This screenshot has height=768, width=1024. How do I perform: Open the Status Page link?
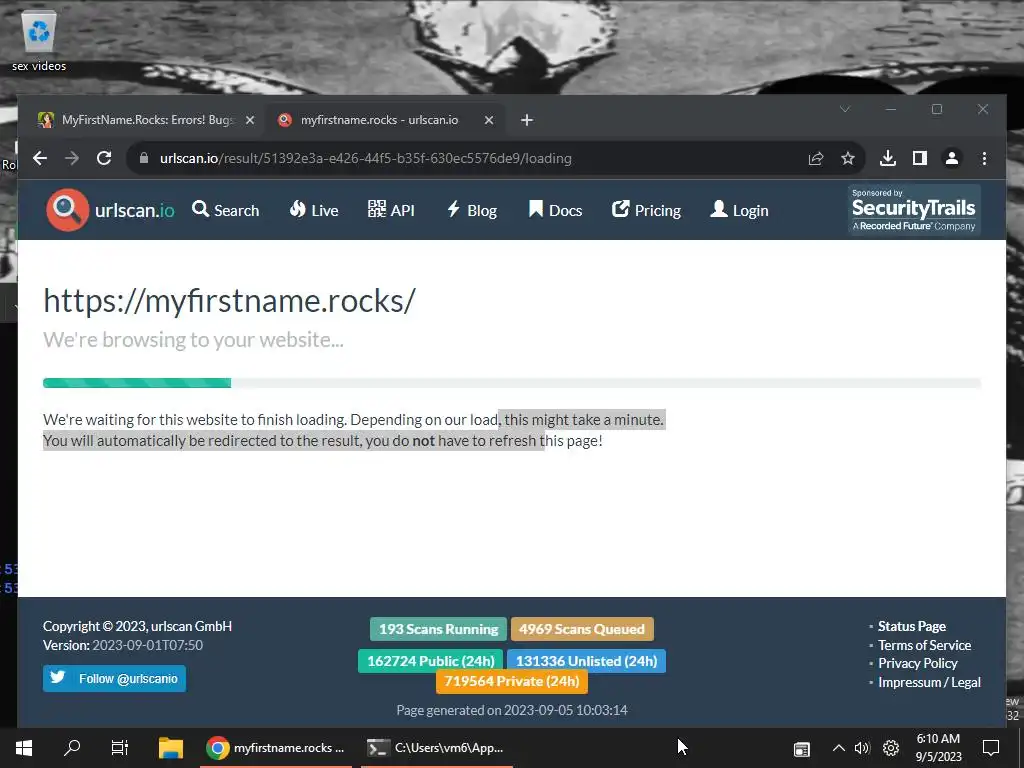[912, 626]
